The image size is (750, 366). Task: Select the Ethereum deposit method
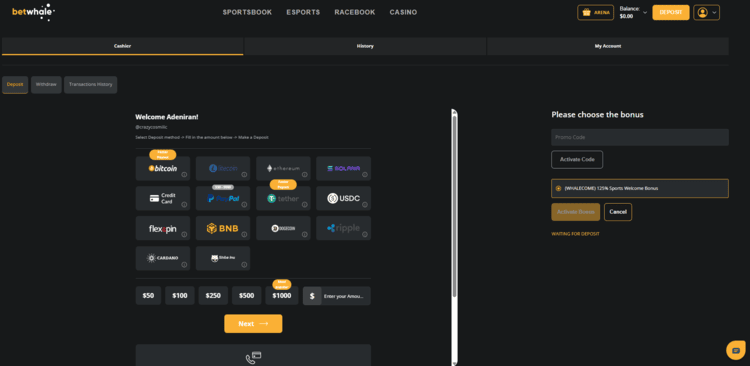(283, 168)
